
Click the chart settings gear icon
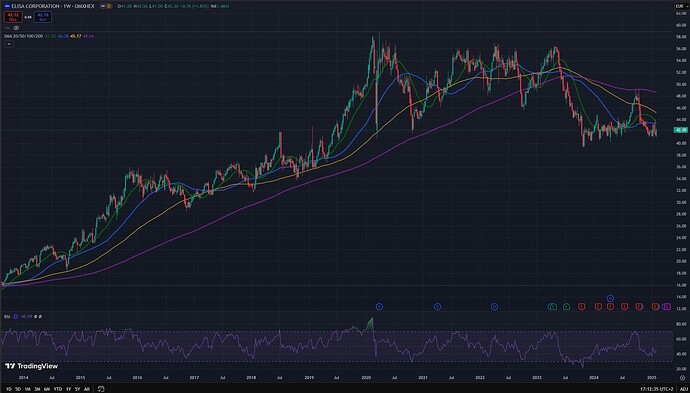coord(682,378)
